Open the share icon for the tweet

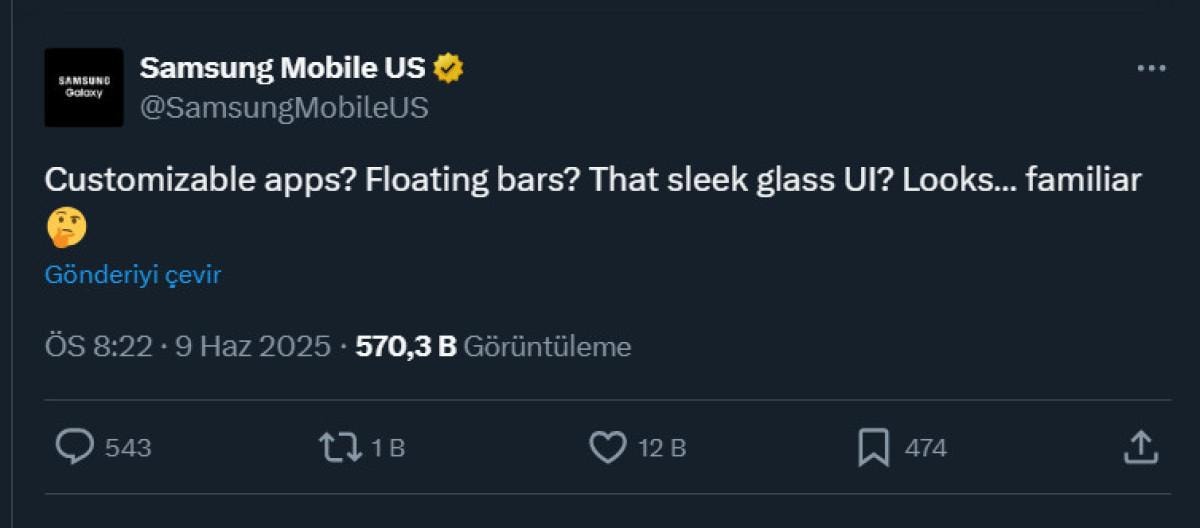click(1140, 447)
